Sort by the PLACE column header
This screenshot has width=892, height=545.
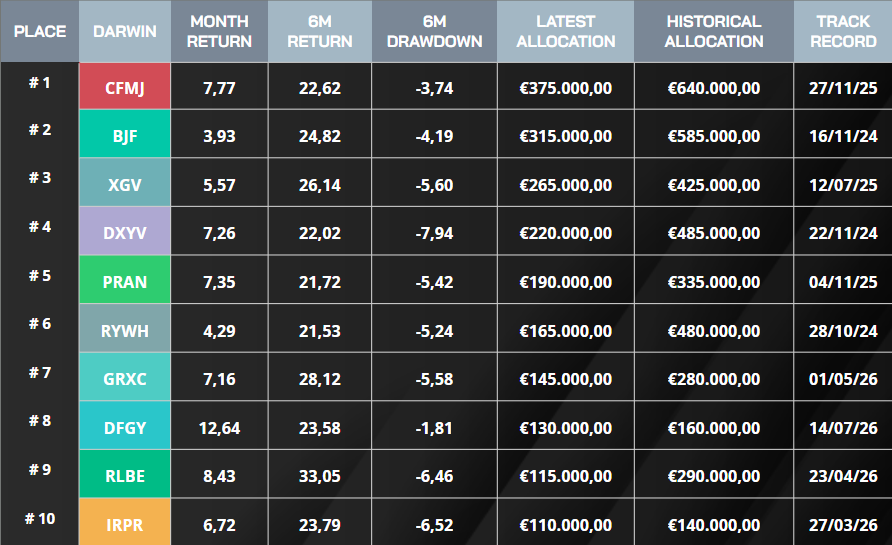coord(40,31)
